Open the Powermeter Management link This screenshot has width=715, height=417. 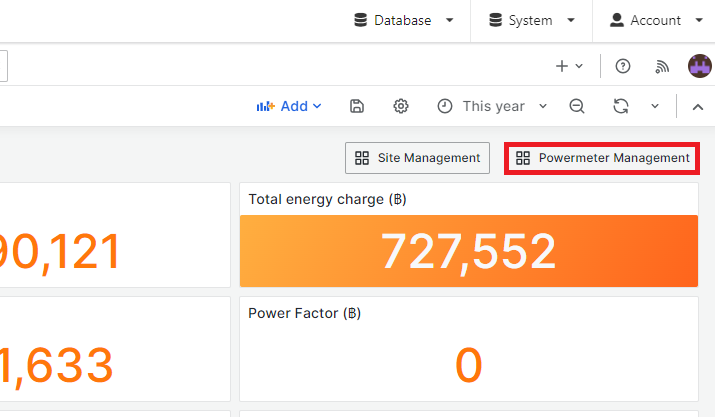click(x=602, y=158)
